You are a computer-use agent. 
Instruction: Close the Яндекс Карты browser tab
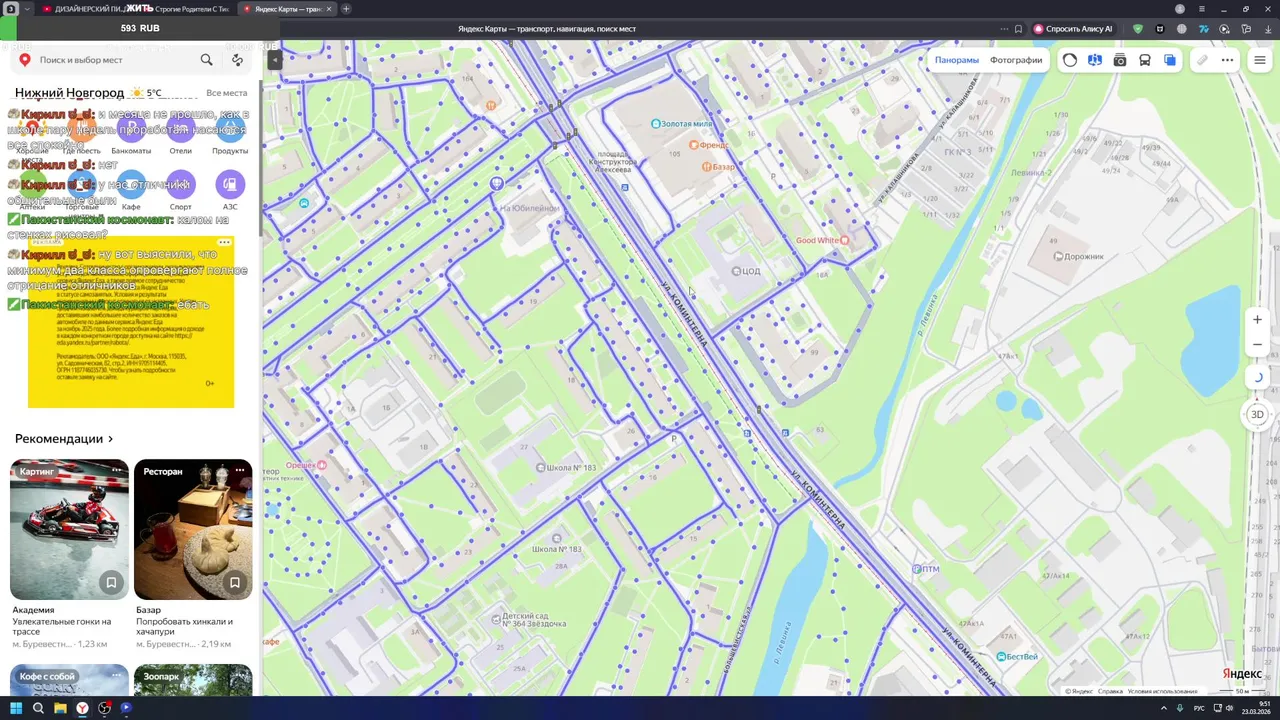tap(328, 9)
